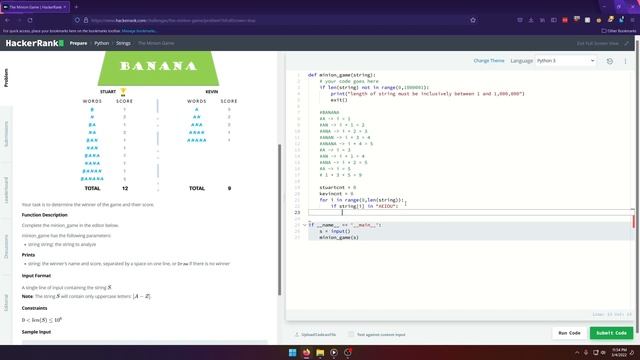Click Python in the breadcrumb
The image size is (640, 360).
point(102,43)
